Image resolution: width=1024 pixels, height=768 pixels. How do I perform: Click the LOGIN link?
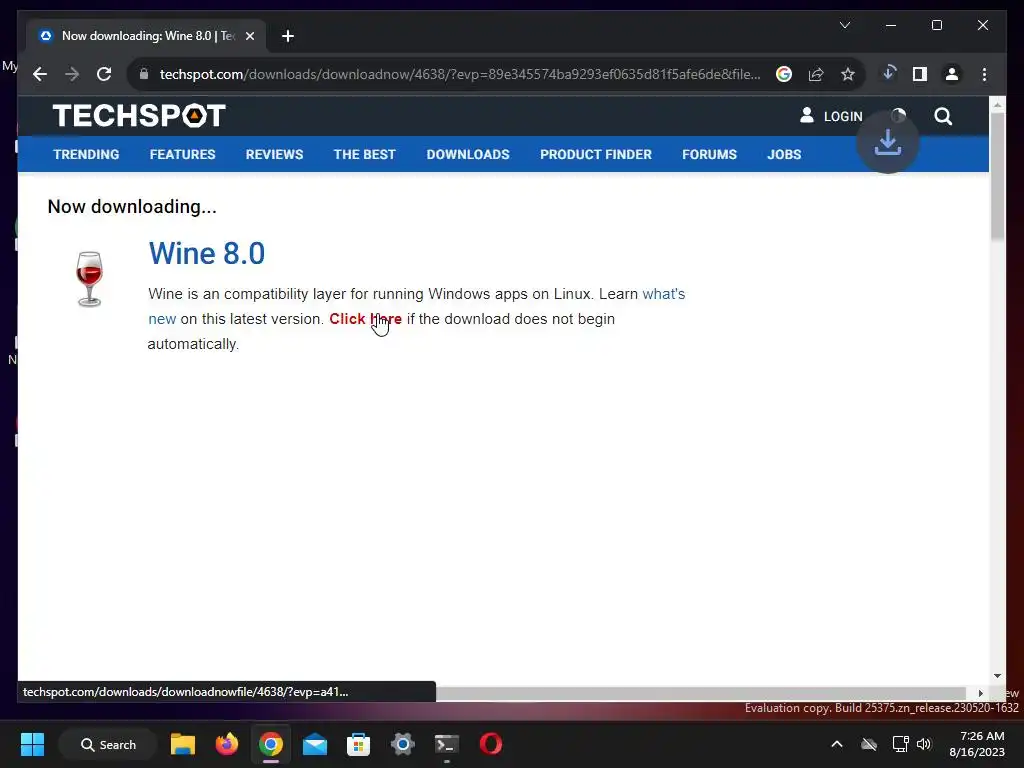(831, 116)
